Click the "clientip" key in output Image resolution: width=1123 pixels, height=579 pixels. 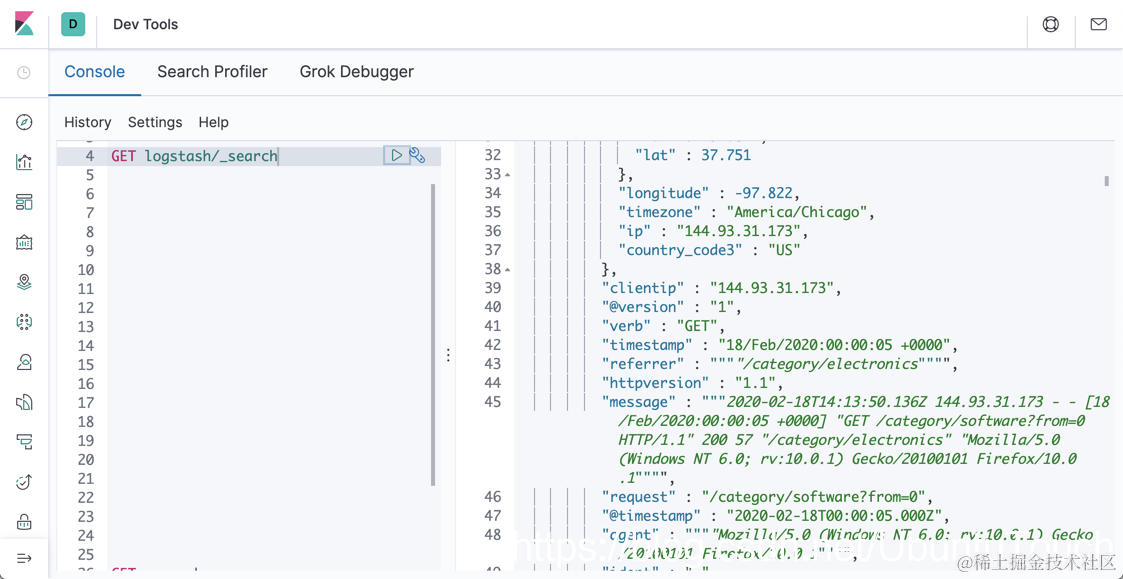coord(641,288)
